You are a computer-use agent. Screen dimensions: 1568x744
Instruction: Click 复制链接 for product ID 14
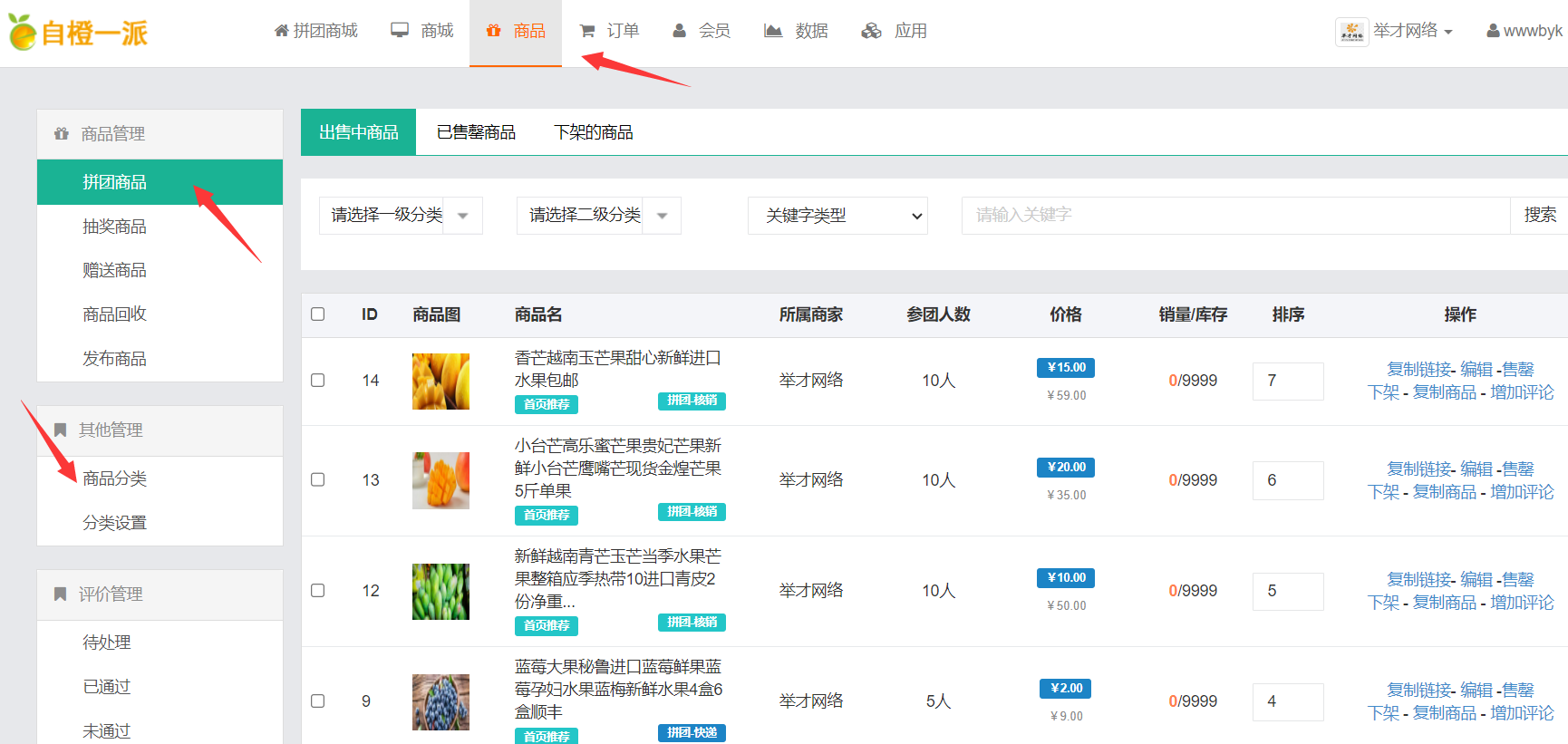1419,370
